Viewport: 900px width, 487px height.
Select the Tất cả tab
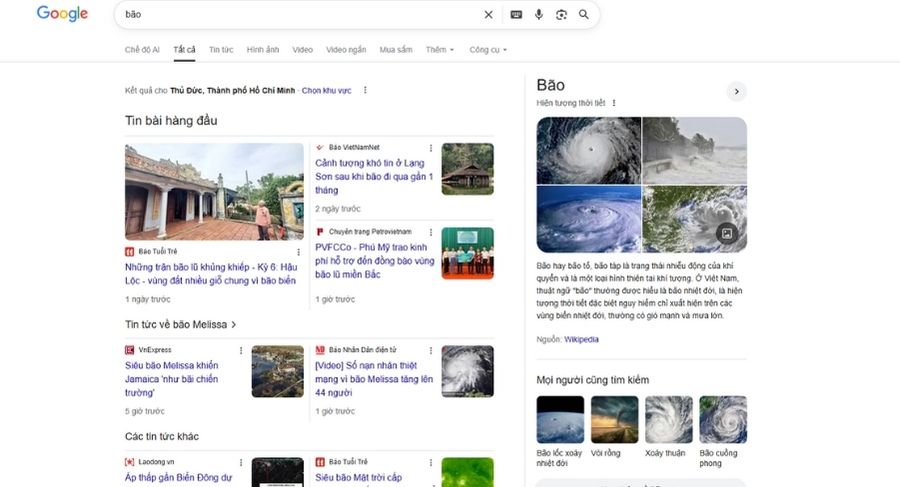pyautogui.click(x=184, y=49)
